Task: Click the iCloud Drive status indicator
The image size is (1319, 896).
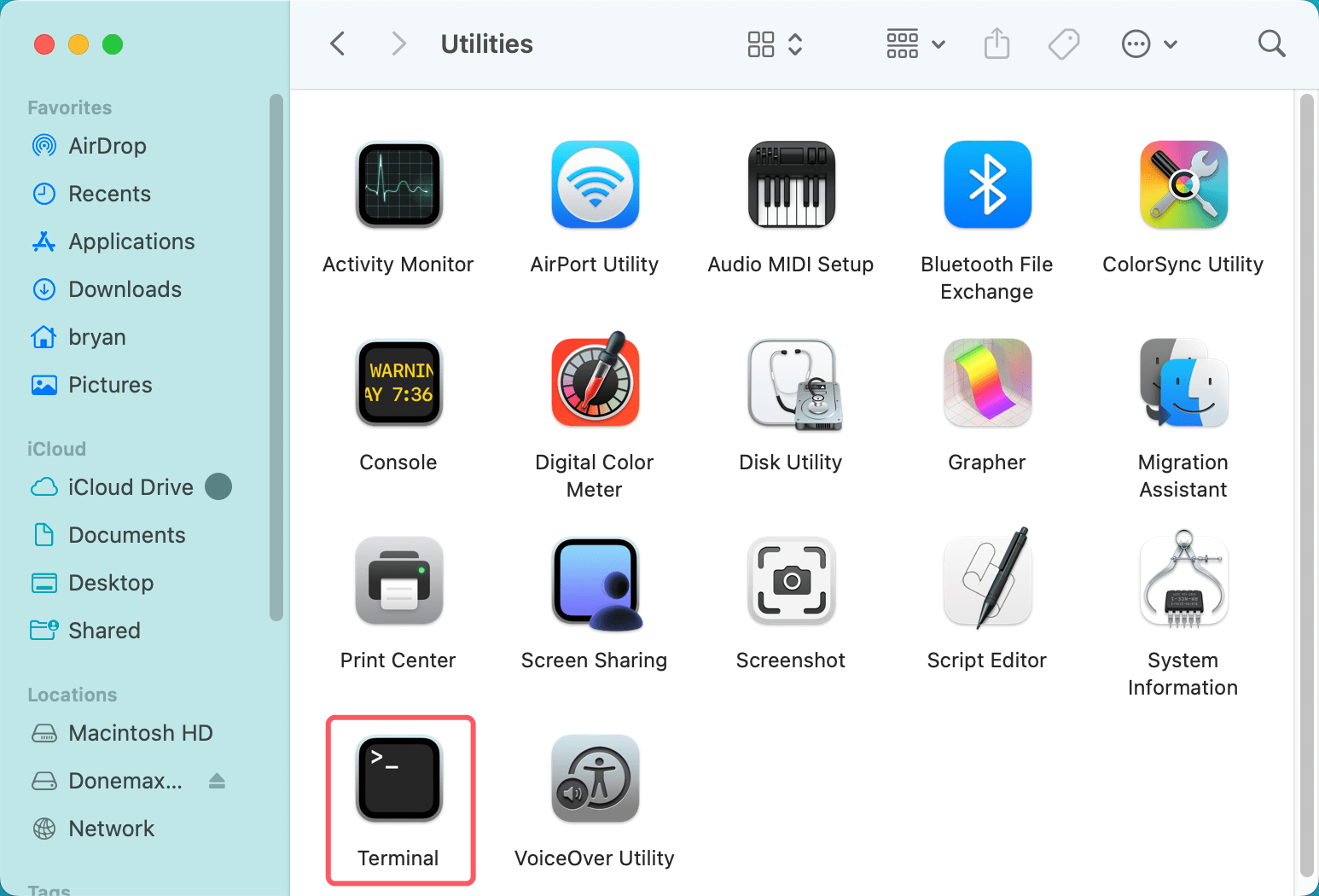Action: [218, 487]
